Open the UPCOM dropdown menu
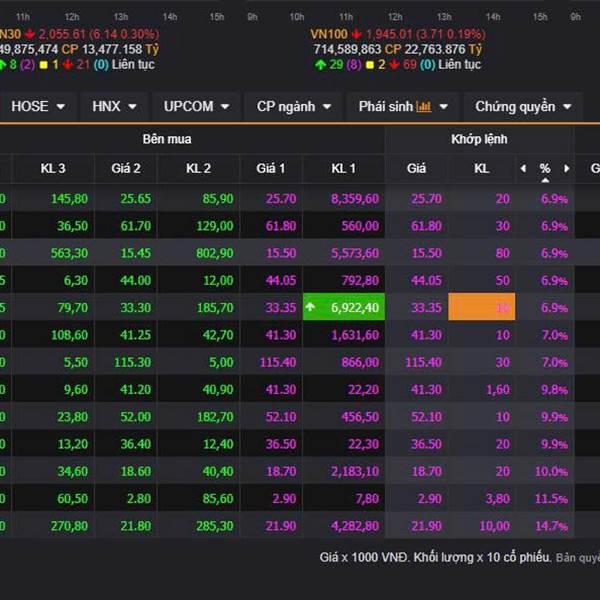 tap(196, 106)
